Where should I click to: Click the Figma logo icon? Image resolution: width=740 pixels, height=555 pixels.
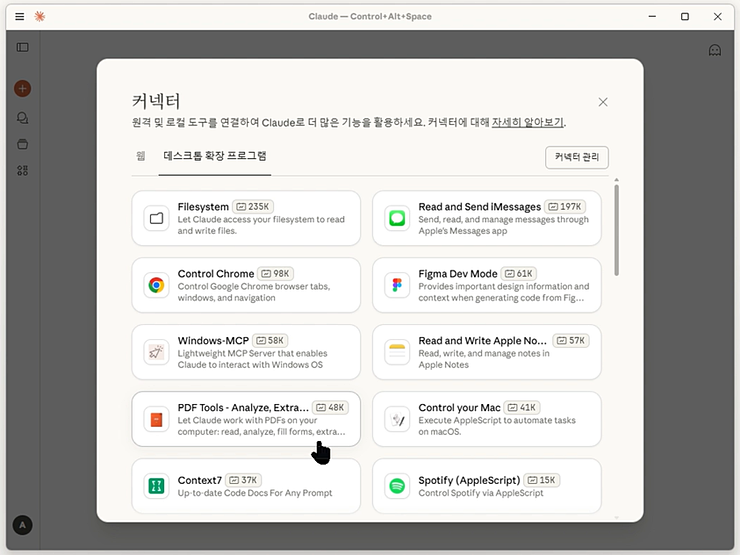click(397, 285)
